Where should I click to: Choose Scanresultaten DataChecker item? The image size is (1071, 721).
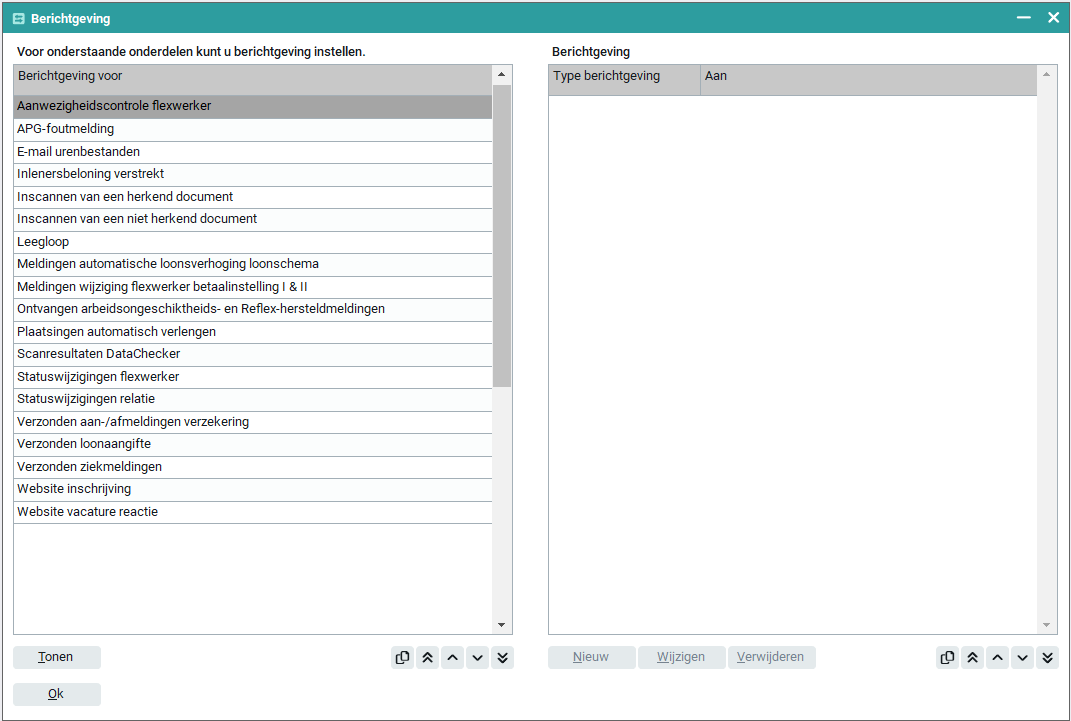click(x=98, y=354)
